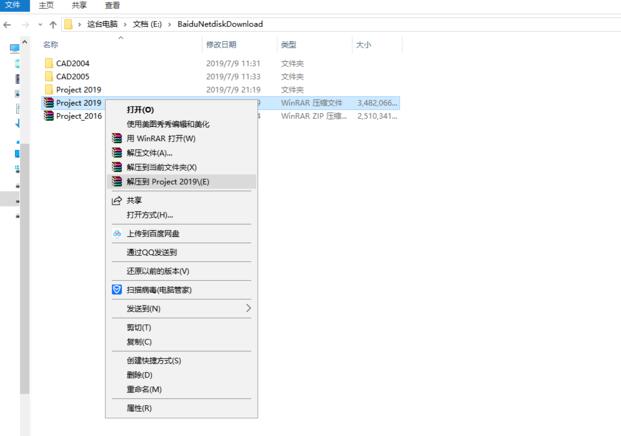Click WinRAR icon beside 用 WinRAR 打开
The image size is (621, 436).
pyautogui.click(x=117, y=138)
